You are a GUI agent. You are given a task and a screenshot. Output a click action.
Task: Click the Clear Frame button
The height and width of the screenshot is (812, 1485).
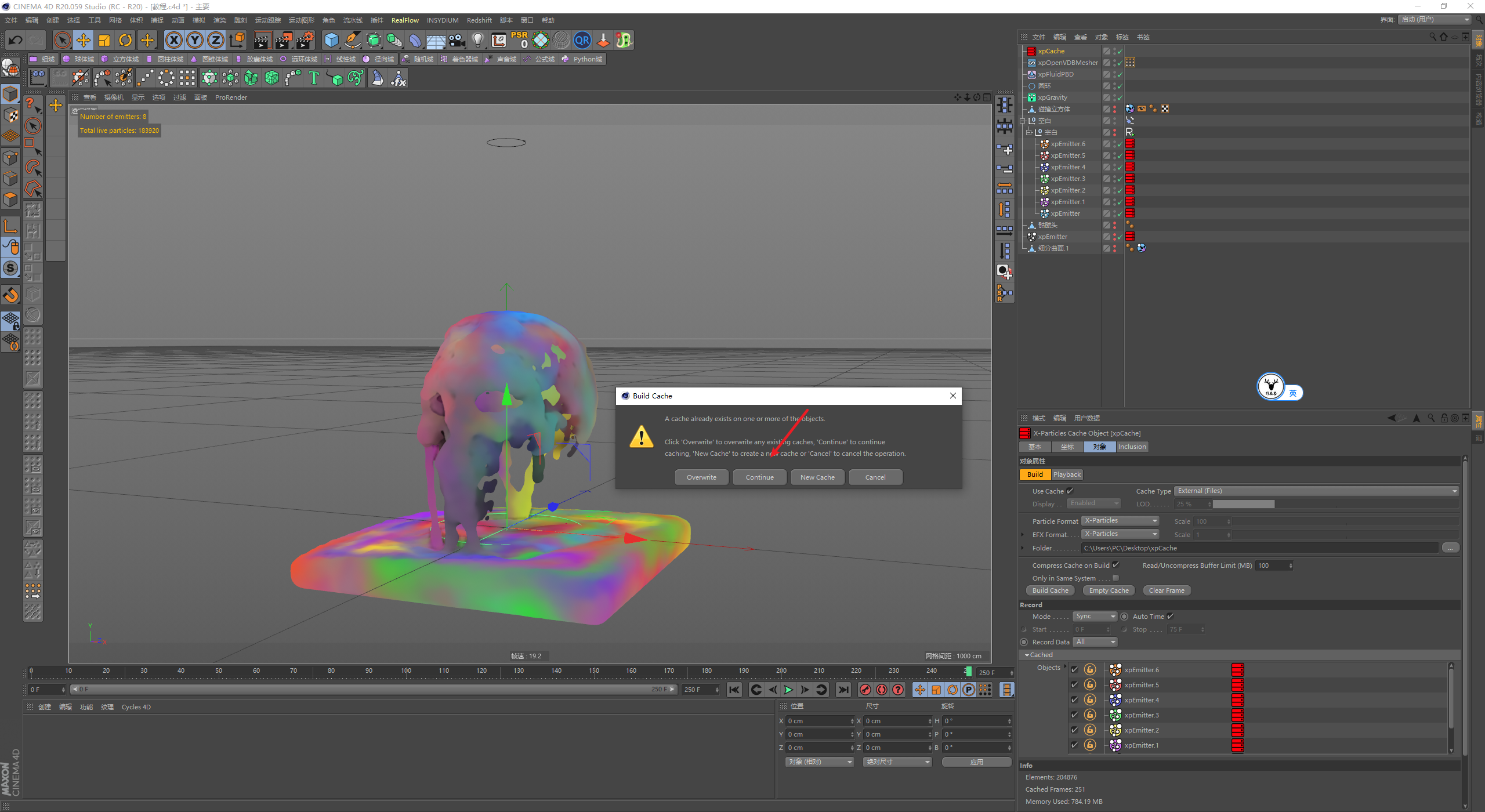[1167, 590]
